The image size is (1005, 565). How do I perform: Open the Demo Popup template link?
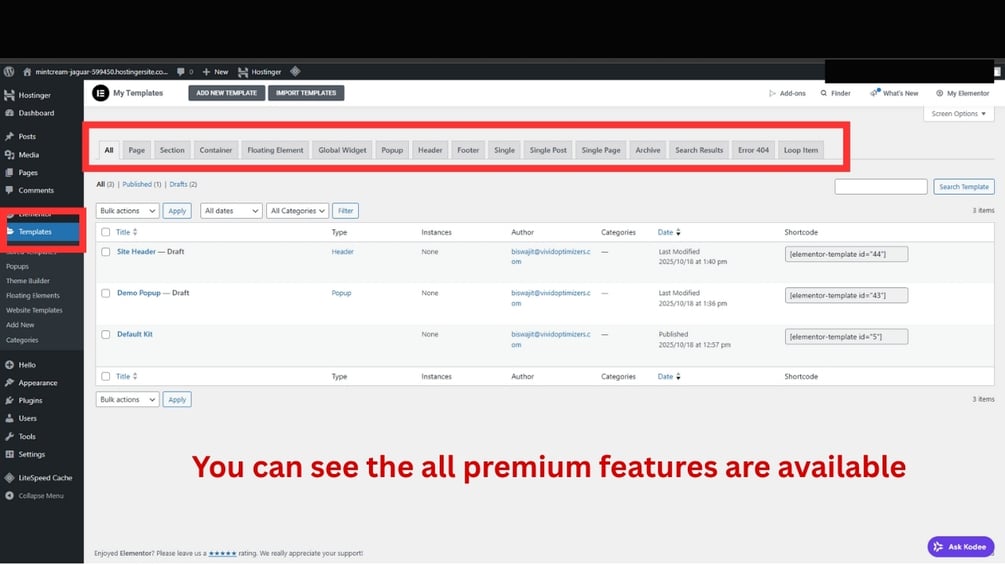coord(138,293)
